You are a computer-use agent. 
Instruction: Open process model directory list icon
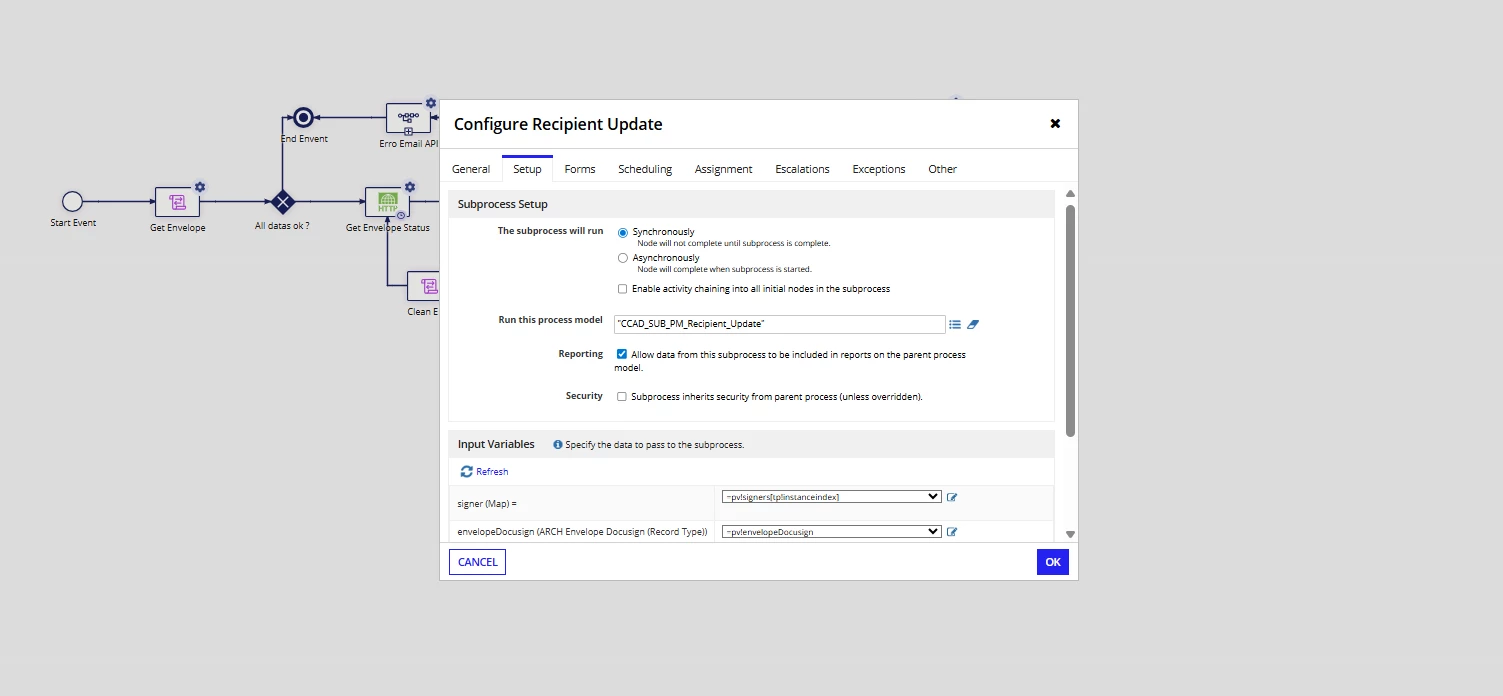(x=955, y=324)
